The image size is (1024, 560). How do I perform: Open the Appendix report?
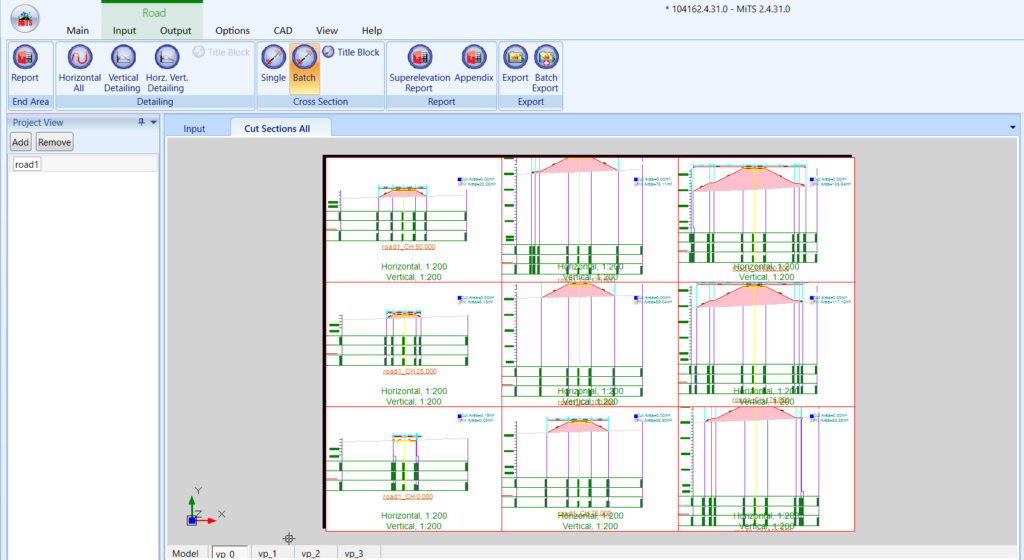pyautogui.click(x=473, y=65)
